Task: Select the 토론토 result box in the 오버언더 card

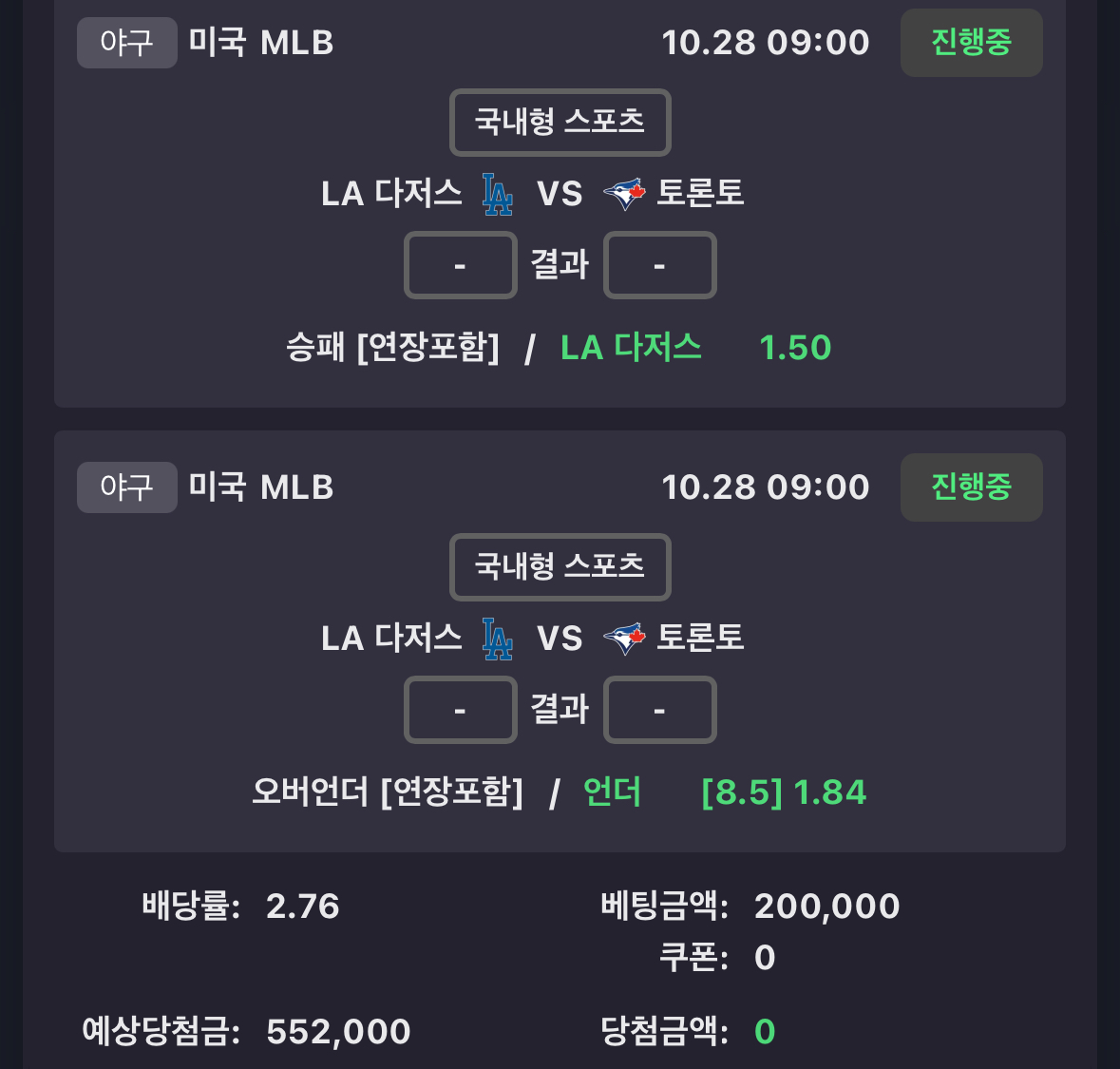Action: (x=659, y=710)
